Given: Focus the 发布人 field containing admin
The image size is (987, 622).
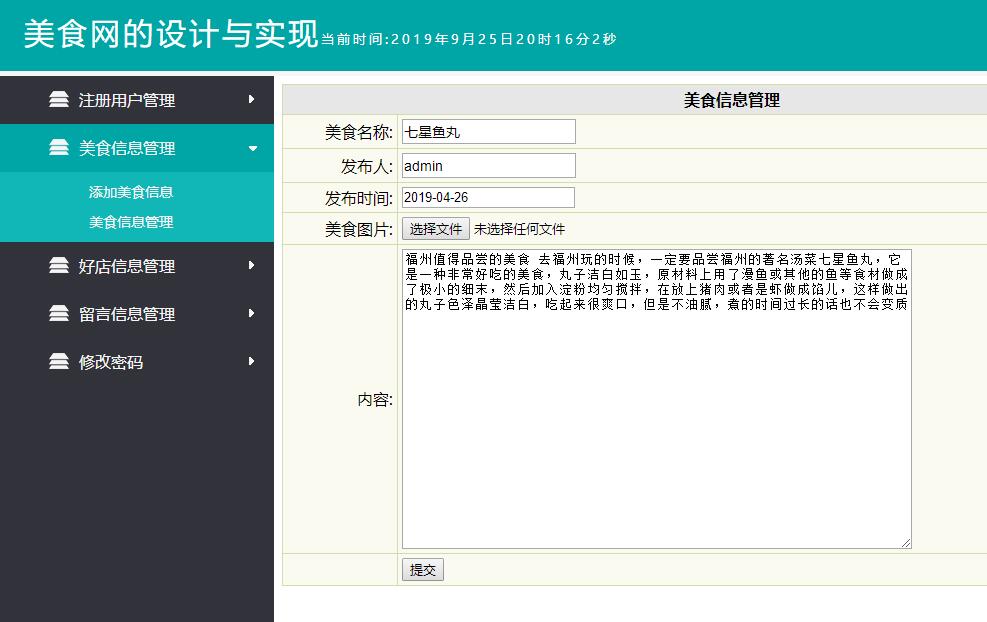Looking at the screenshot, I should pyautogui.click(x=488, y=166).
